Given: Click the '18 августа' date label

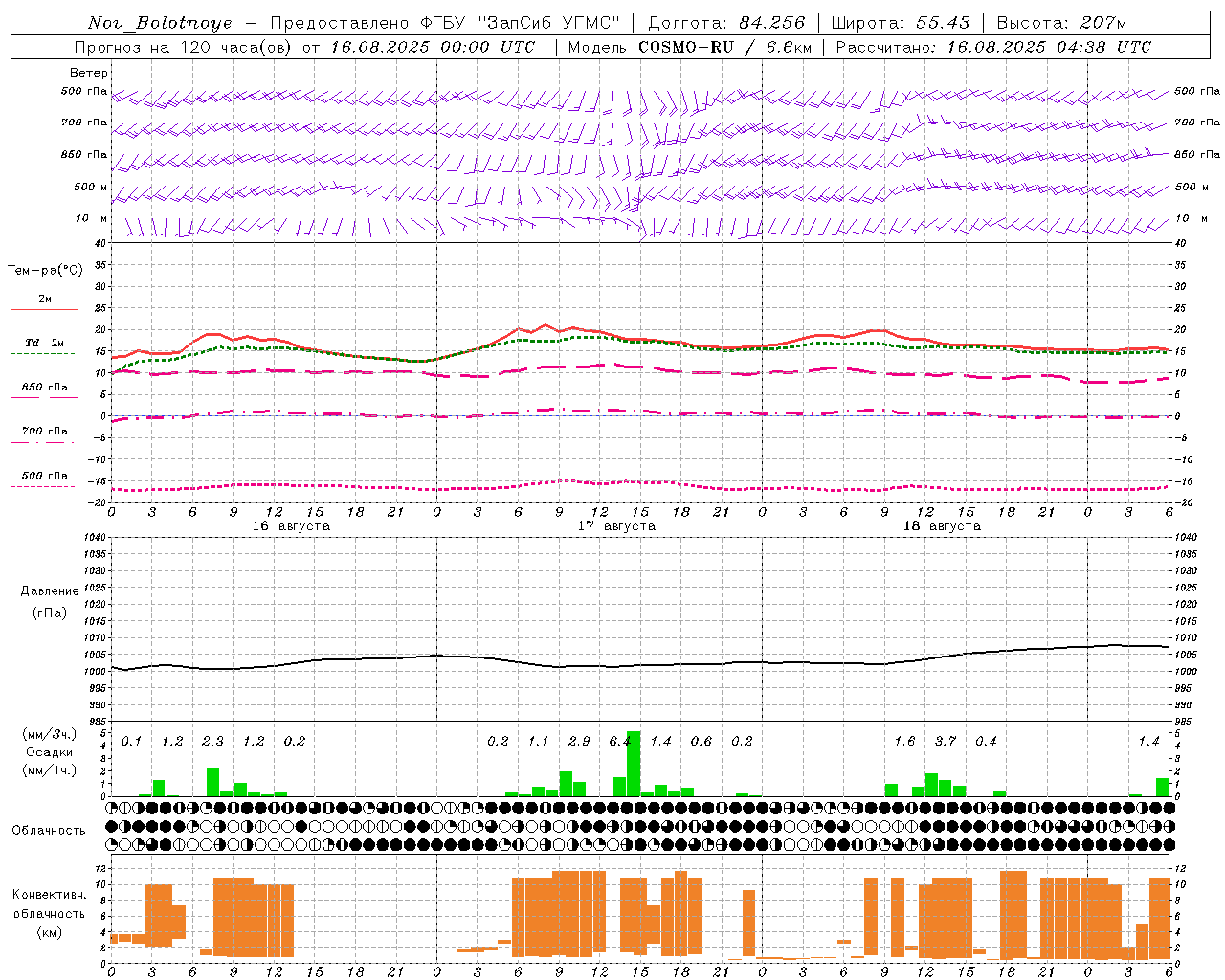Looking at the screenshot, I should 942,526.
